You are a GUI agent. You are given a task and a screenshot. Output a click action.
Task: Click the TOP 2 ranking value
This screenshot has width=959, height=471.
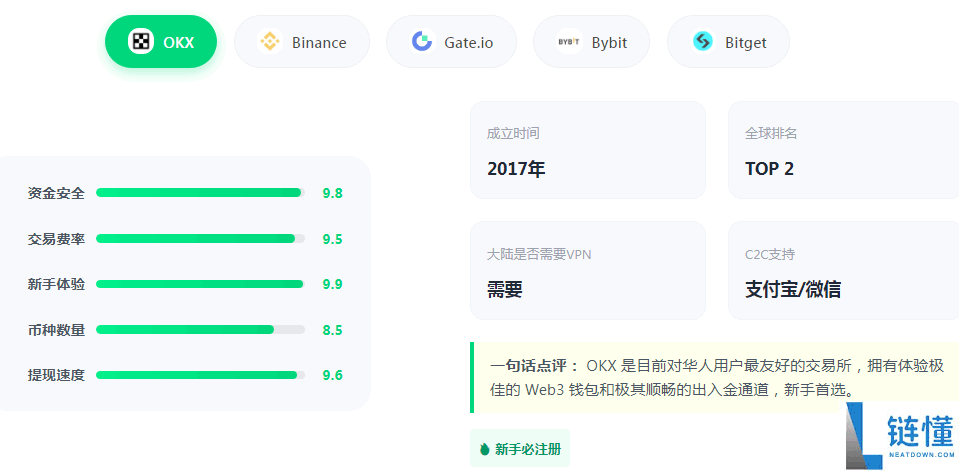[769, 169]
